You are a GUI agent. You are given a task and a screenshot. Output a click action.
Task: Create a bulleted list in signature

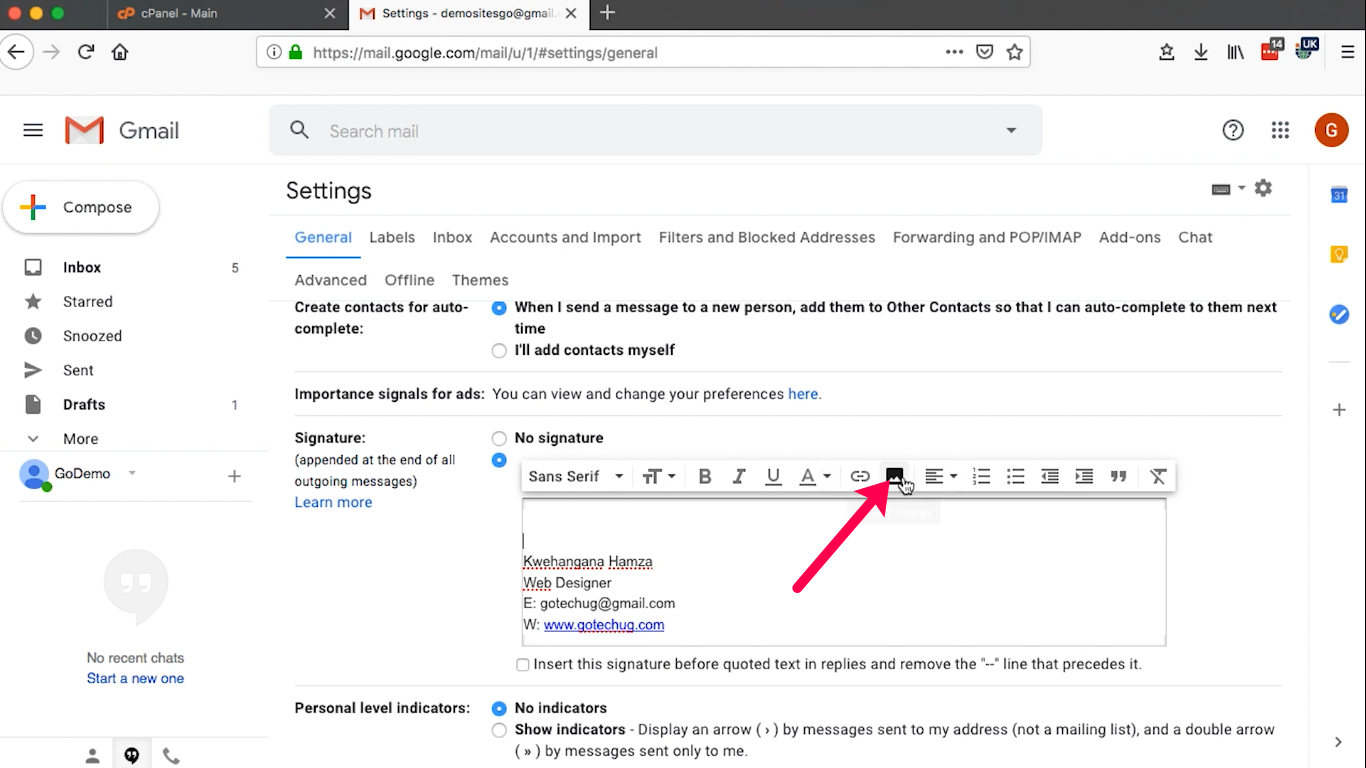pyautogui.click(x=1016, y=476)
